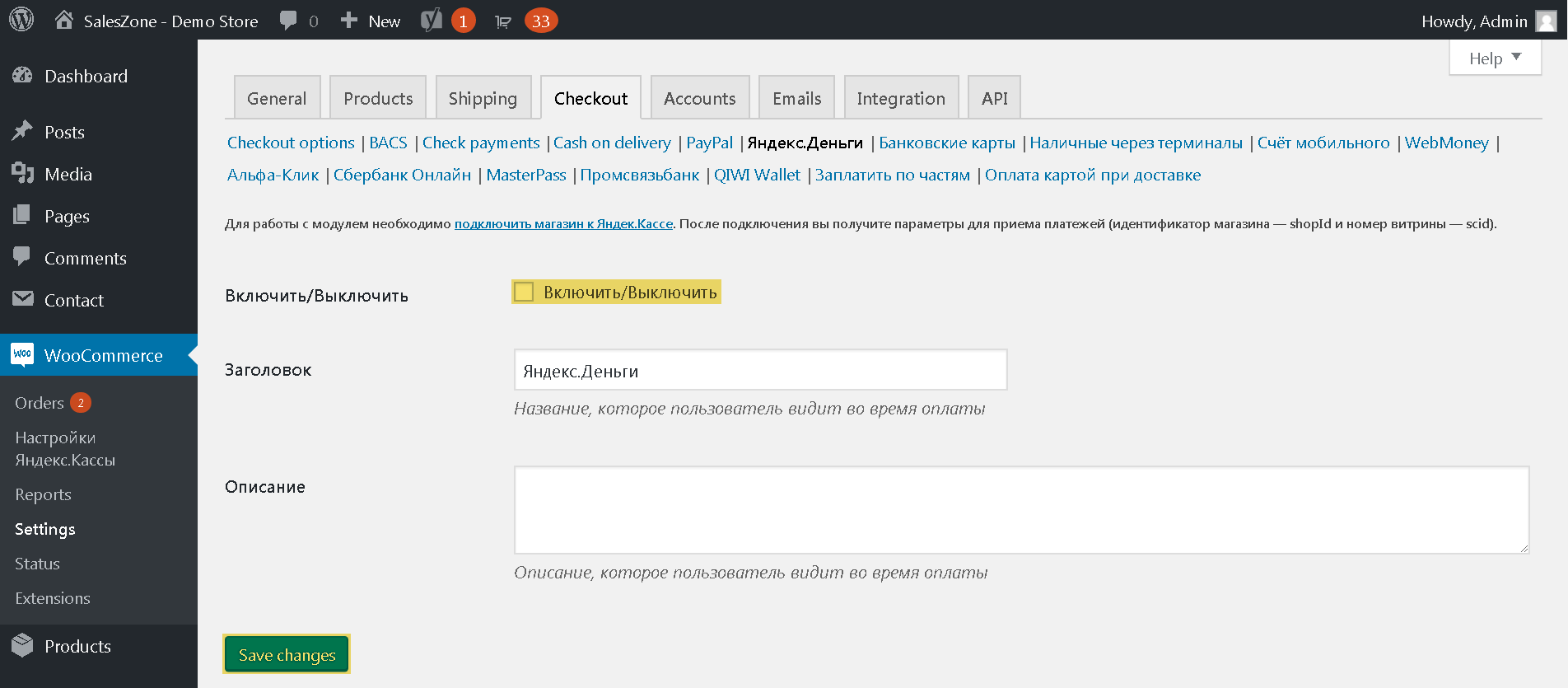Click the Заголовок text field
Screen dimensions: 1568x688
pyautogui.click(x=760, y=370)
